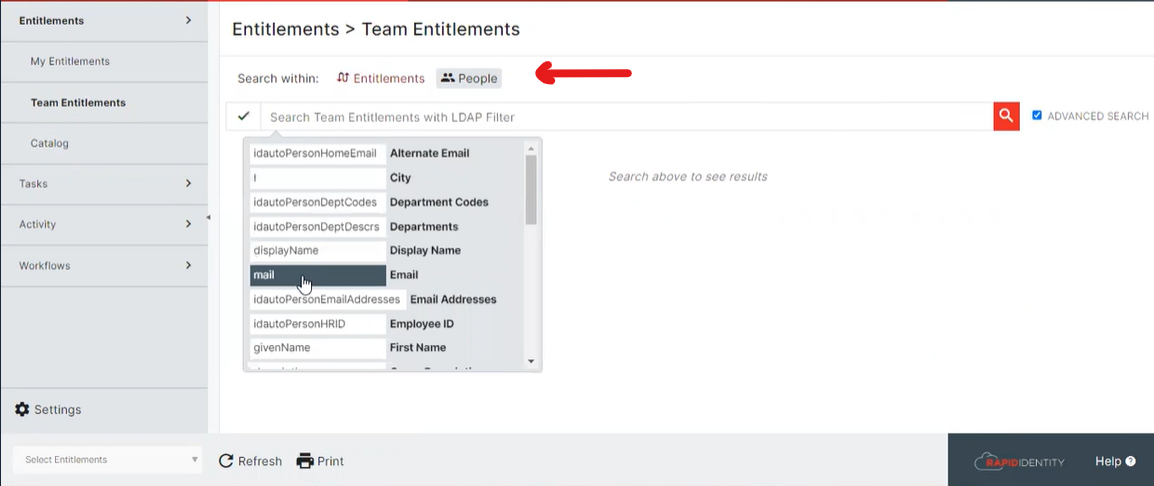Select the idautoPersonHRID attribute
This screenshot has width=1154, height=486.
(318, 323)
